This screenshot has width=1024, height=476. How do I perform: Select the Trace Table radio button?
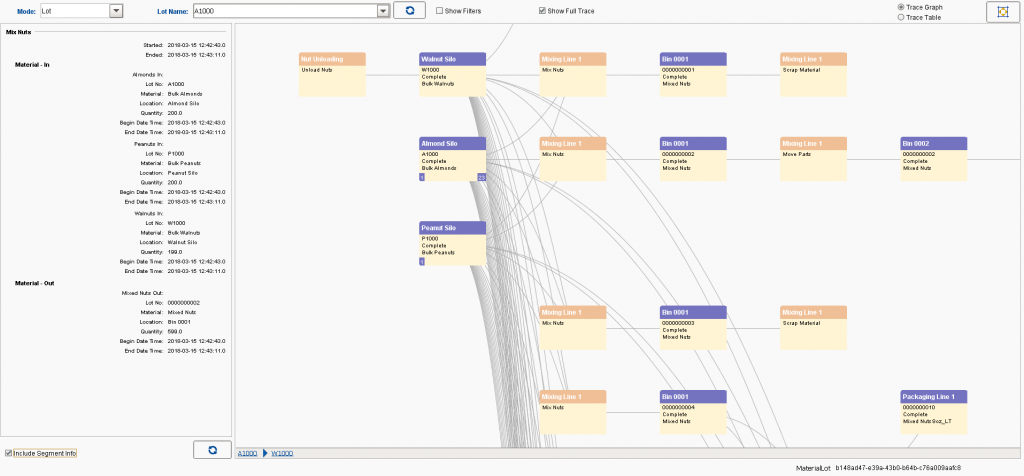tap(901, 18)
